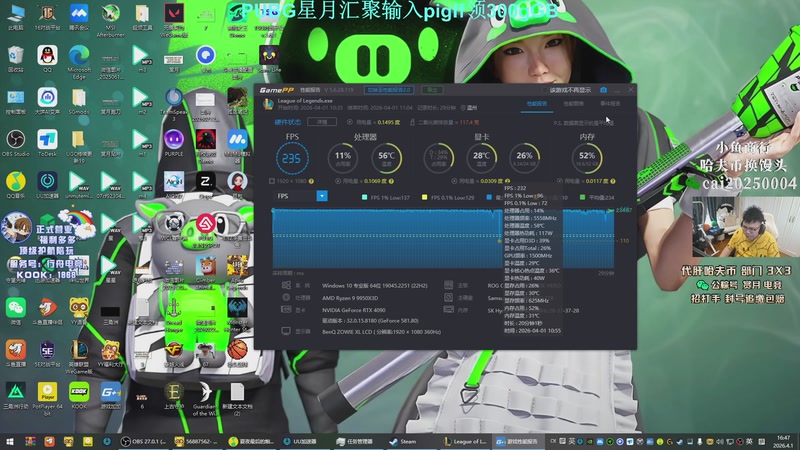Screen dimensions: 800x450
Task: Switch to the 事件报告 tab
Action: (610, 104)
